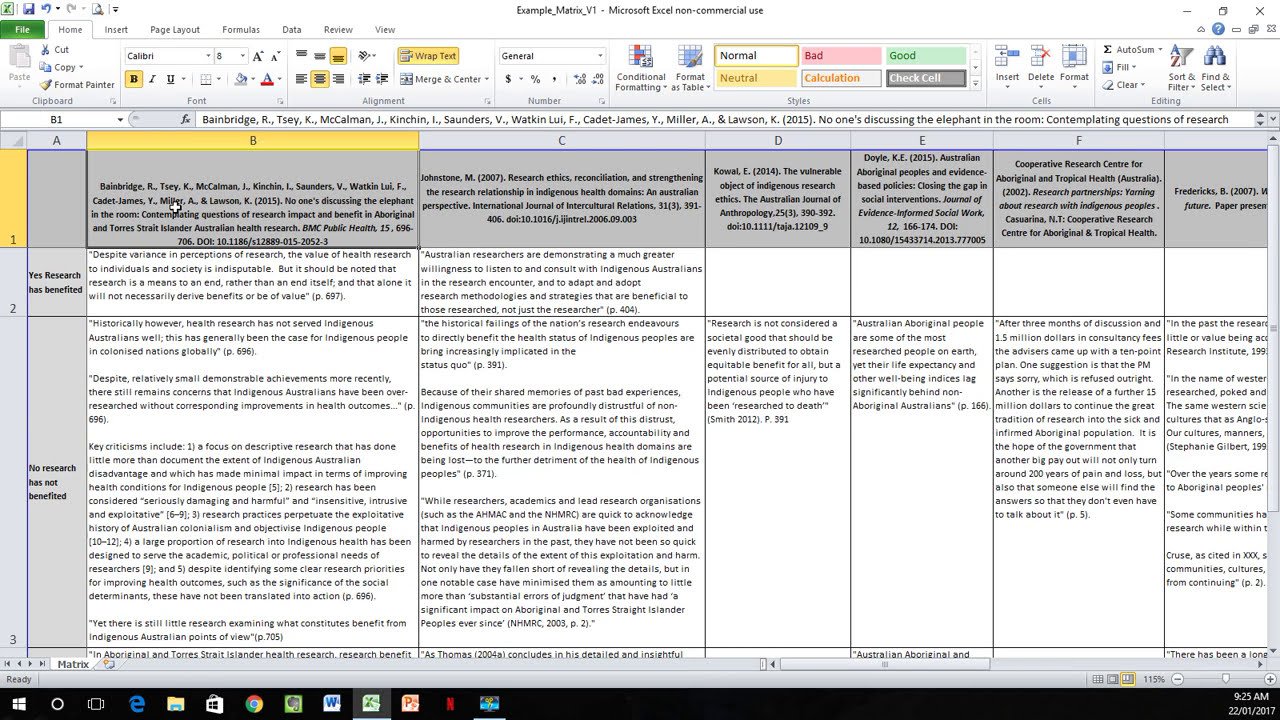The height and width of the screenshot is (720, 1280).
Task: Open the File tab
Action: tap(22, 30)
